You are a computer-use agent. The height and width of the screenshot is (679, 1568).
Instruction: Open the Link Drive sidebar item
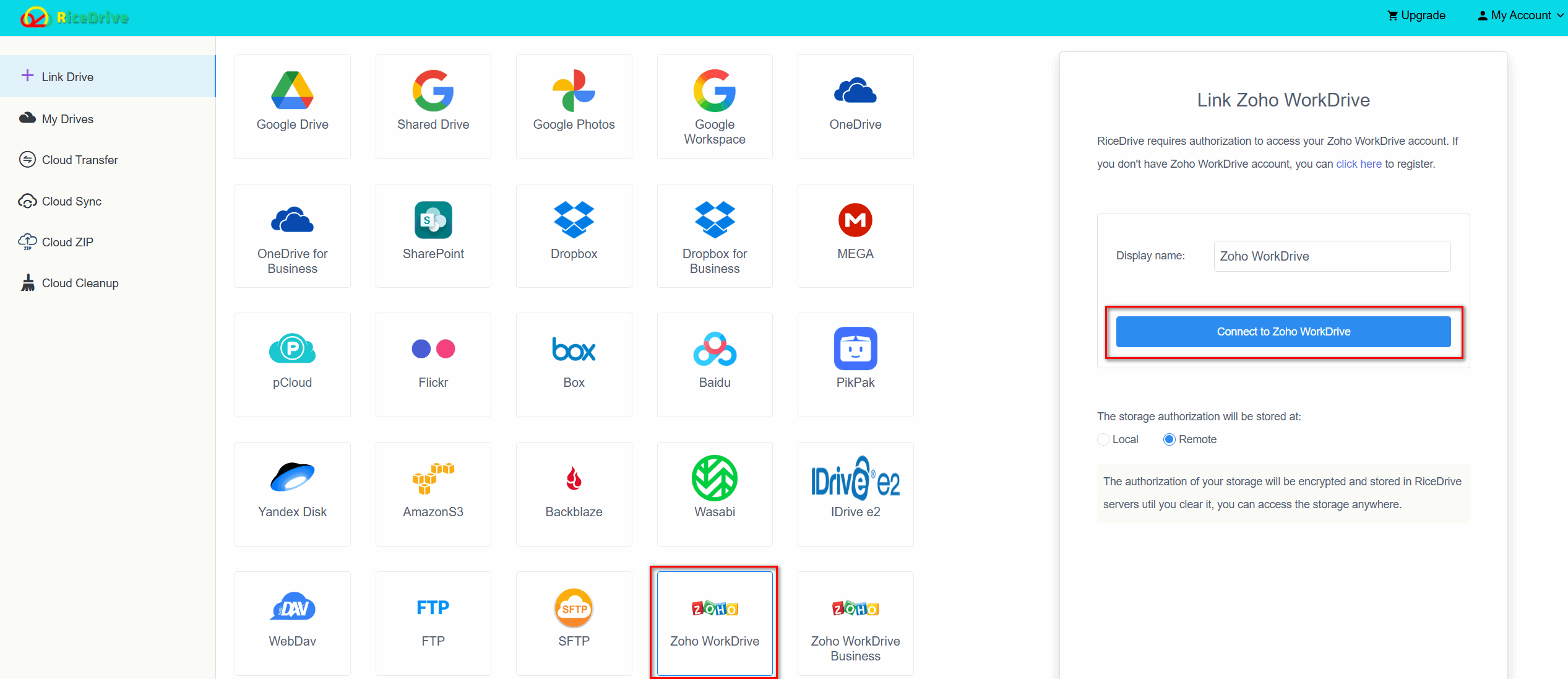(108, 76)
